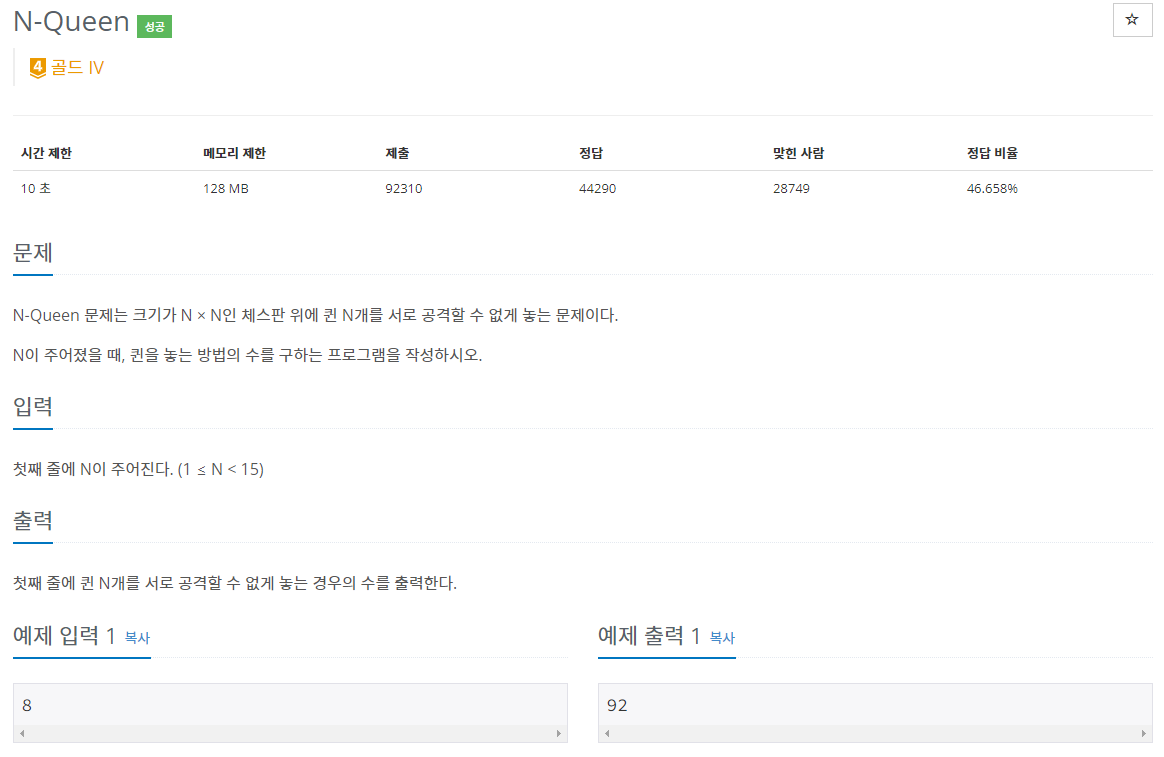Screen dimensions: 1164x757
Task: Click the green 성공 status label
Action: pyautogui.click(x=154, y=27)
